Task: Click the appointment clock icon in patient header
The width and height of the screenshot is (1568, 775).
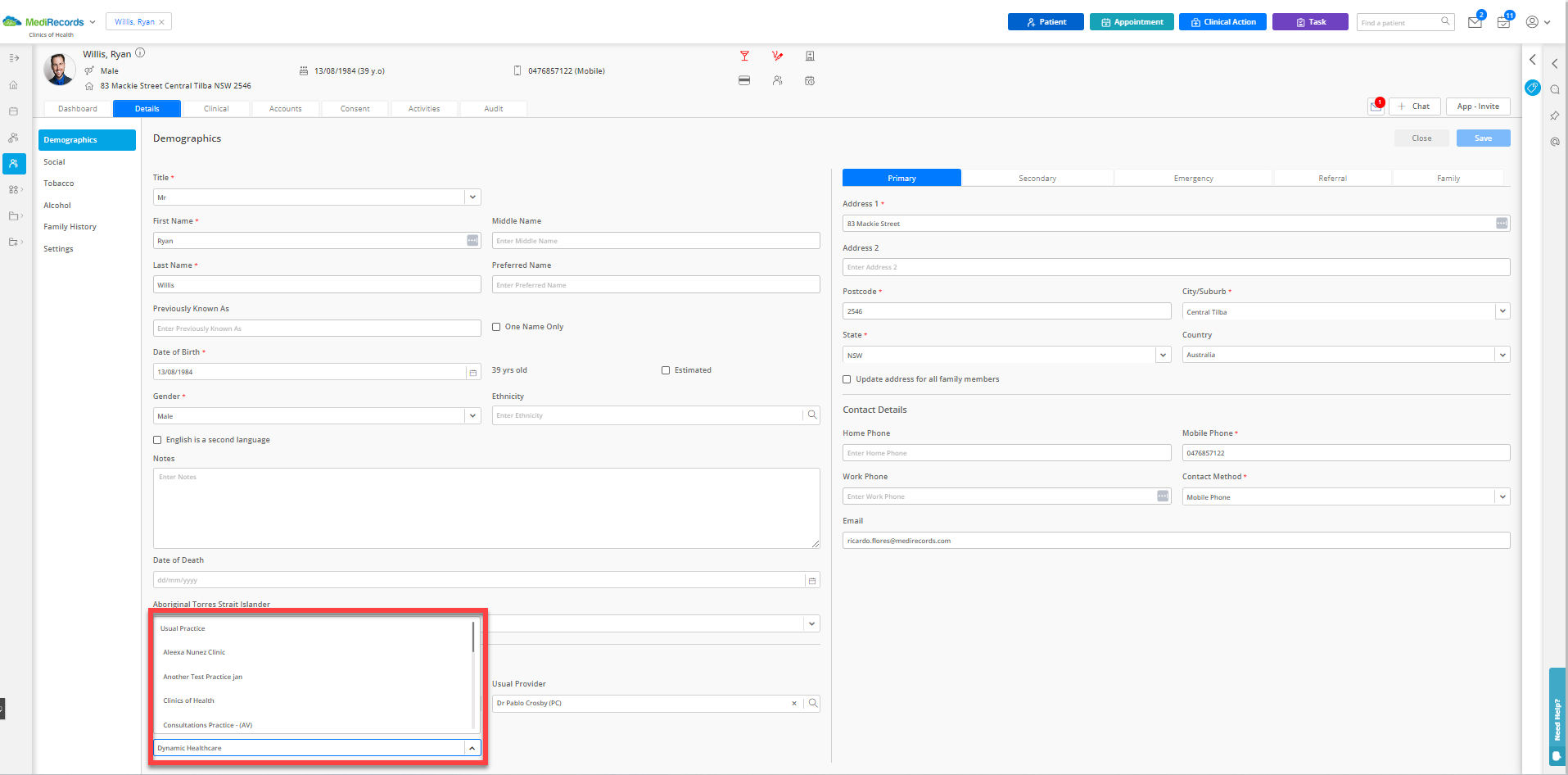Action: click(810, 80)
